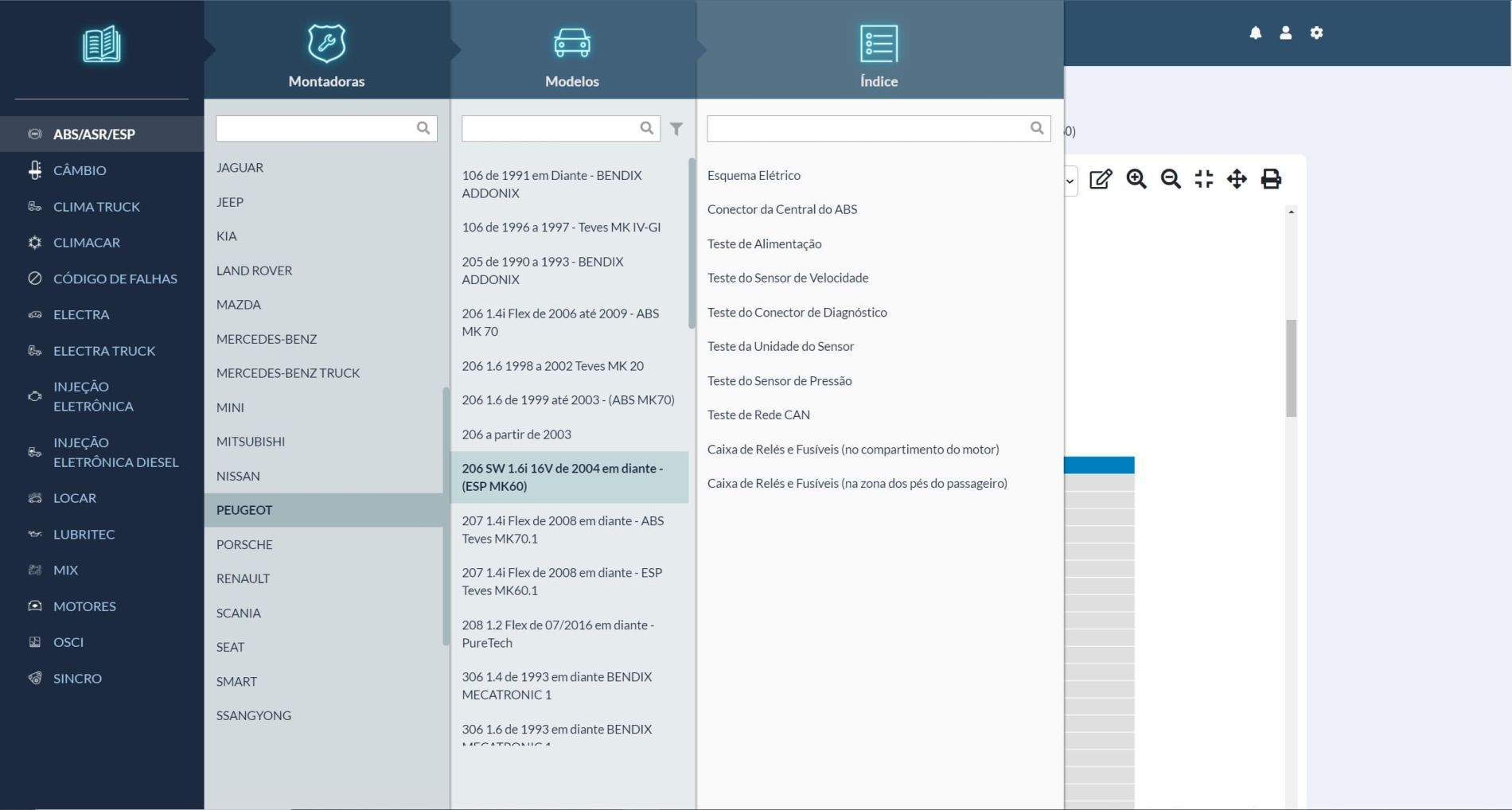Click the open book manual logo
Viewport: 1512px width, 810px height.
coord(102,45)
